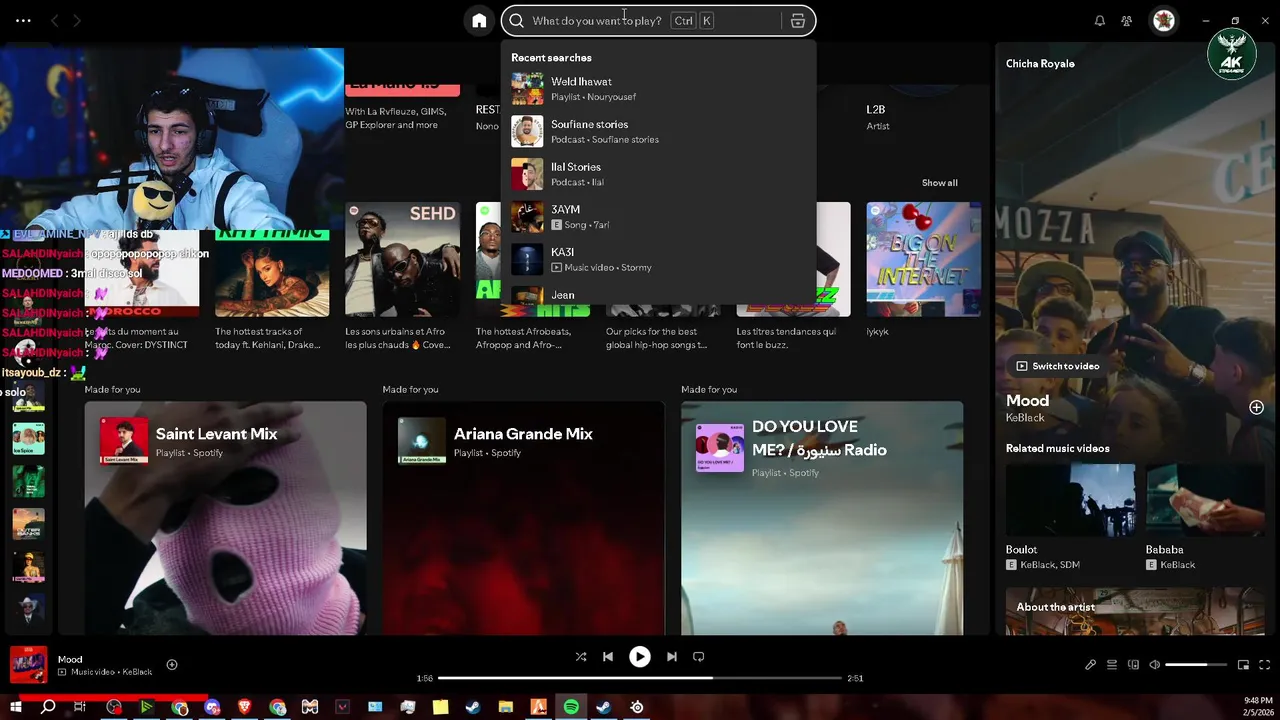Open the Windows Start menu

tap(15, 707)
